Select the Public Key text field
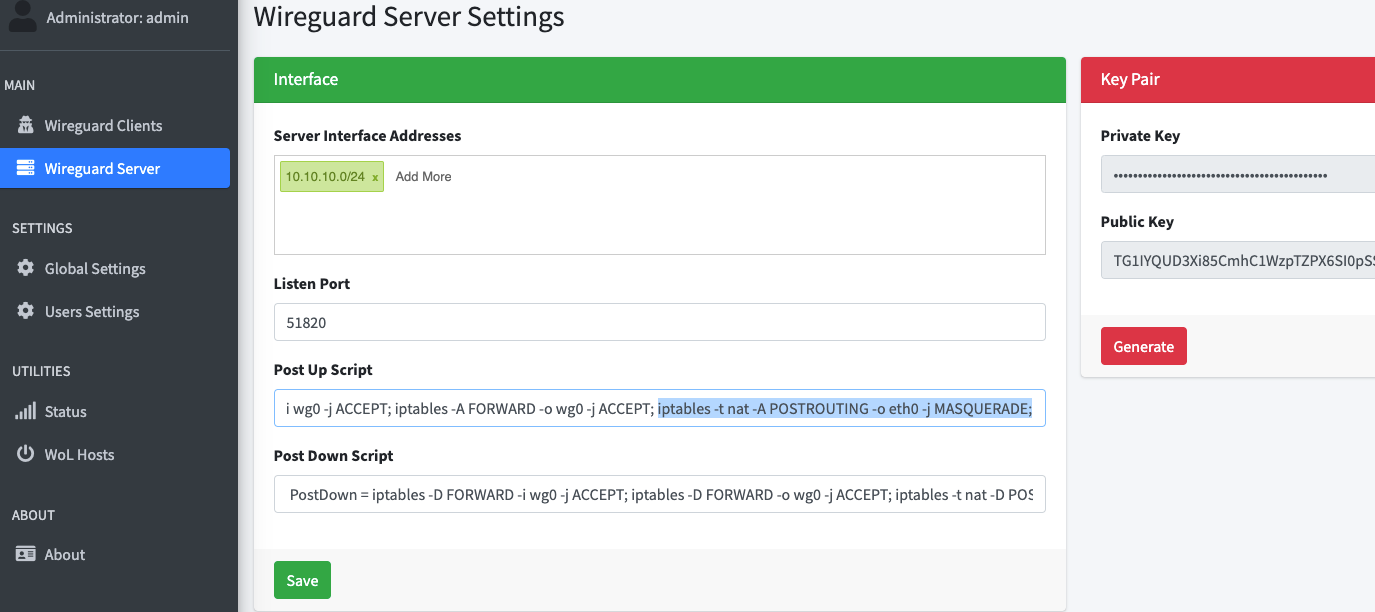 [x=1237, y=261]
